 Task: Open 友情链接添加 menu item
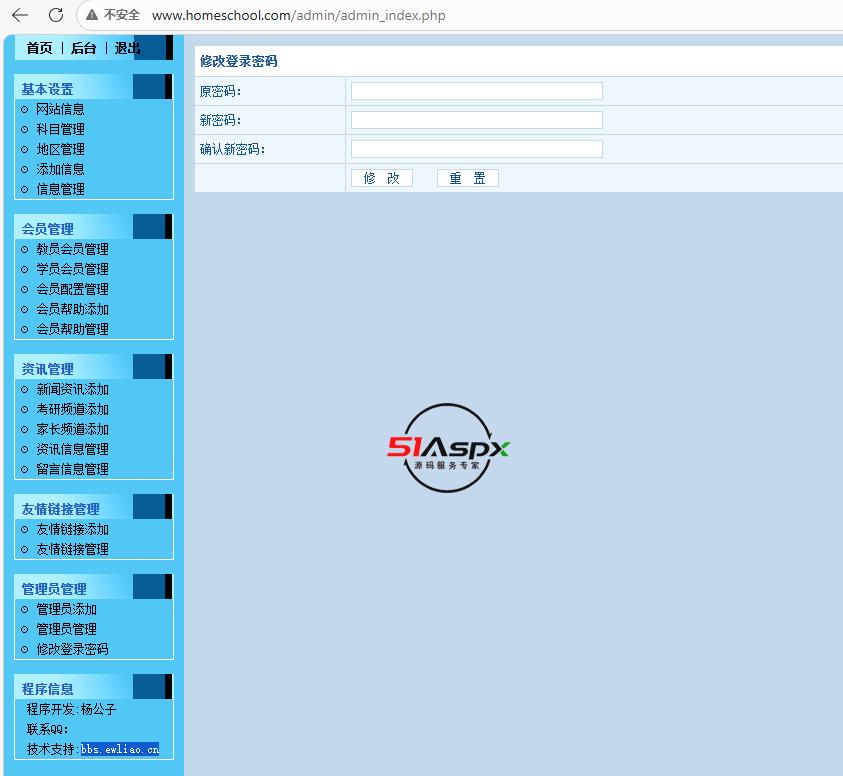72,529
